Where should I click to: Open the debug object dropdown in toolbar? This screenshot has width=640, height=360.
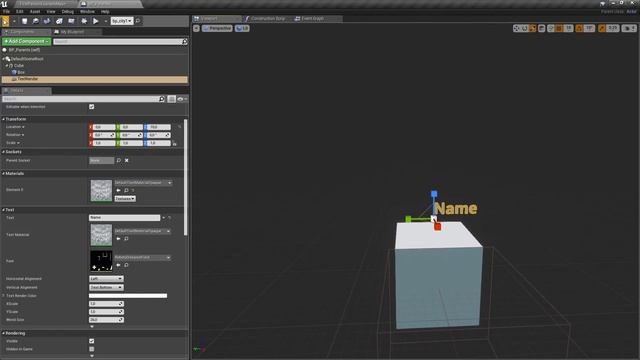coord(122,21)
